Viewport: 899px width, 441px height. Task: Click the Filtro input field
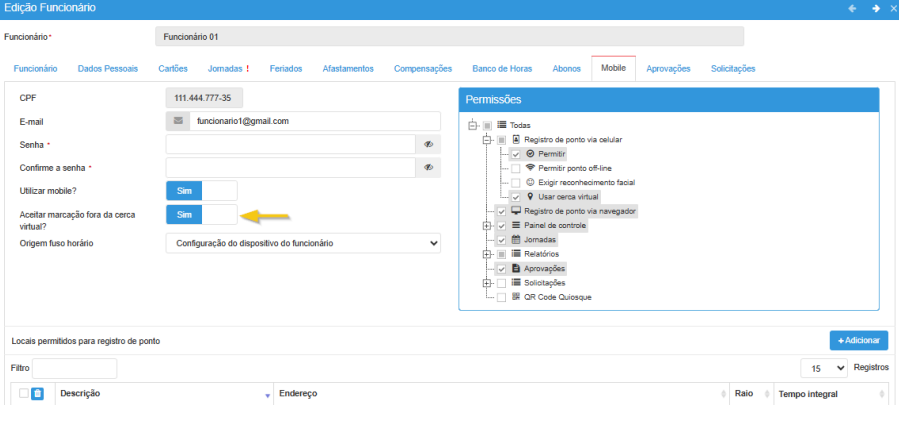coord(75,368)
